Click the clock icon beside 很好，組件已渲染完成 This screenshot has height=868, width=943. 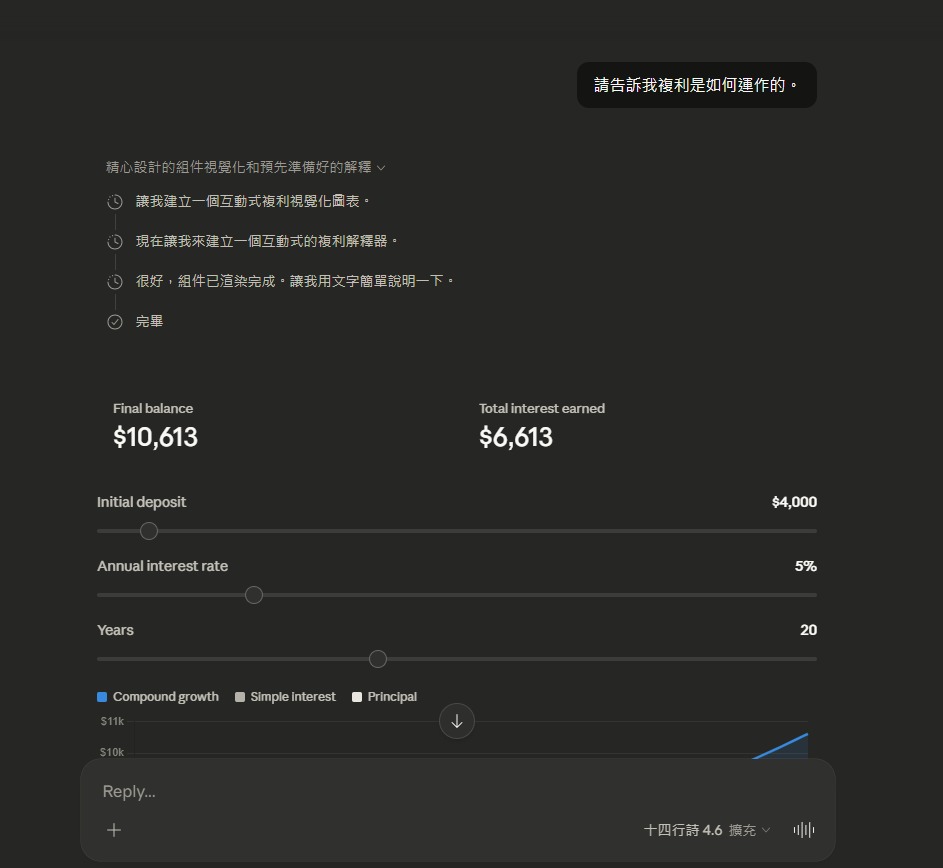tap(115, 282)
